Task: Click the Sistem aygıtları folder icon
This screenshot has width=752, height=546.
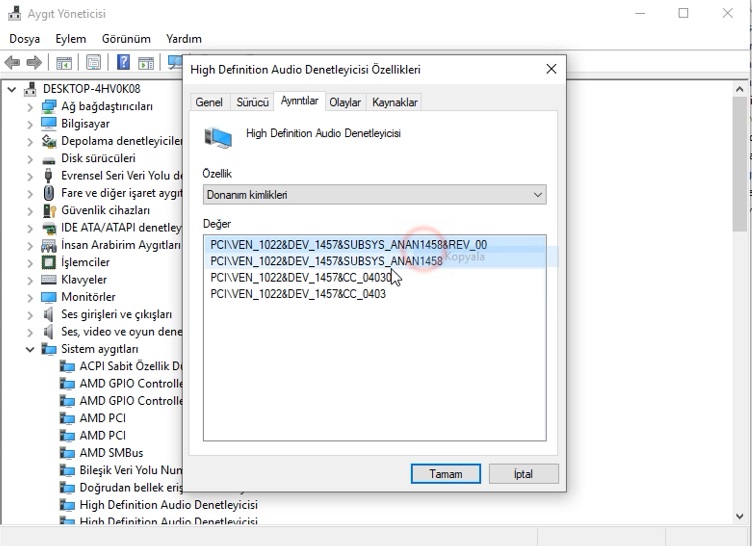Action: [x=48, y=349]
